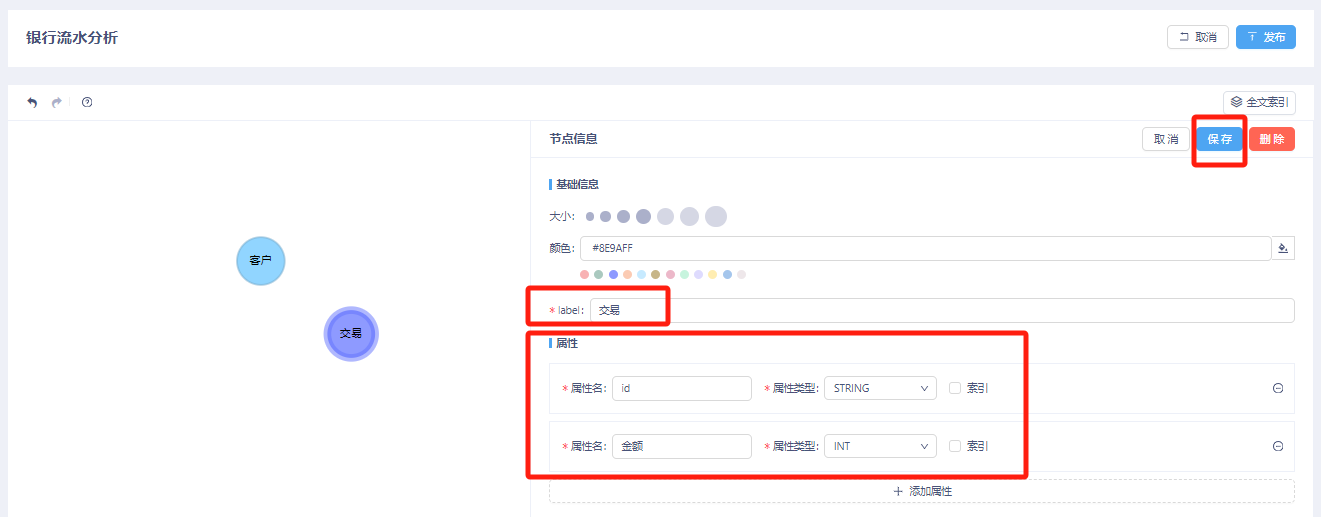Remove the 金额 property row

click(1278, 447)
